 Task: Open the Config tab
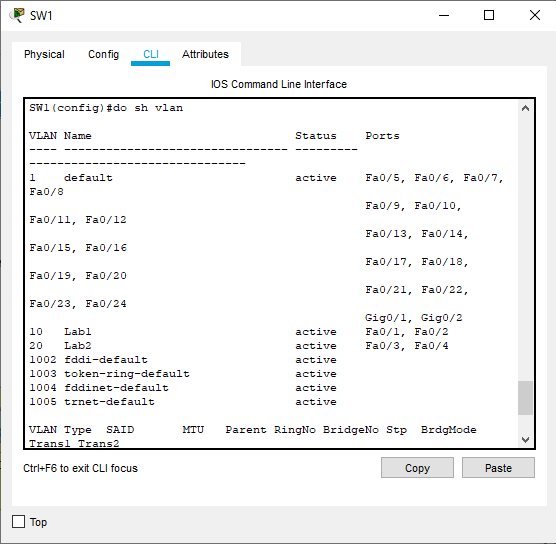103,54
